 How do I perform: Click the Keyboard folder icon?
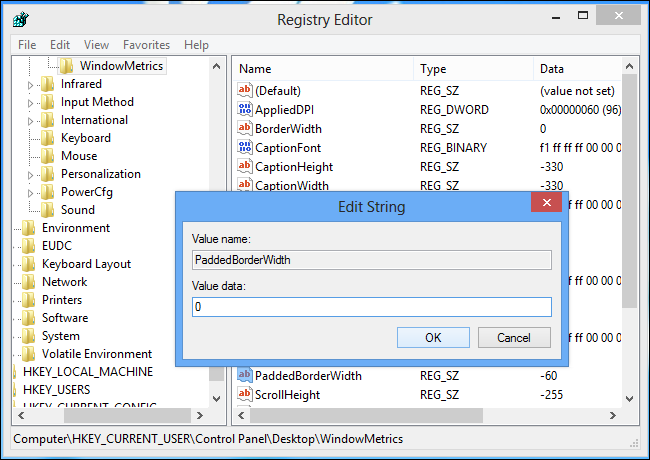pos(47,138)
